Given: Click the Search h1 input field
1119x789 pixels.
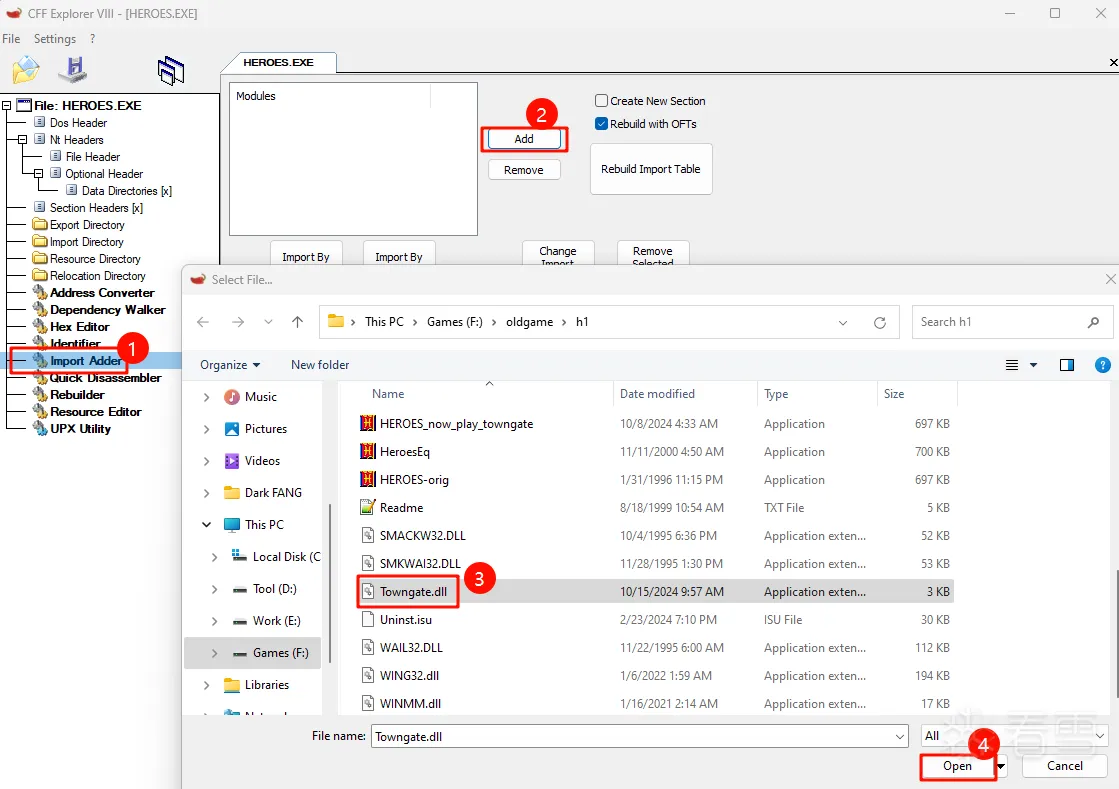Looking at the screenshot, I should point(1000,322).
